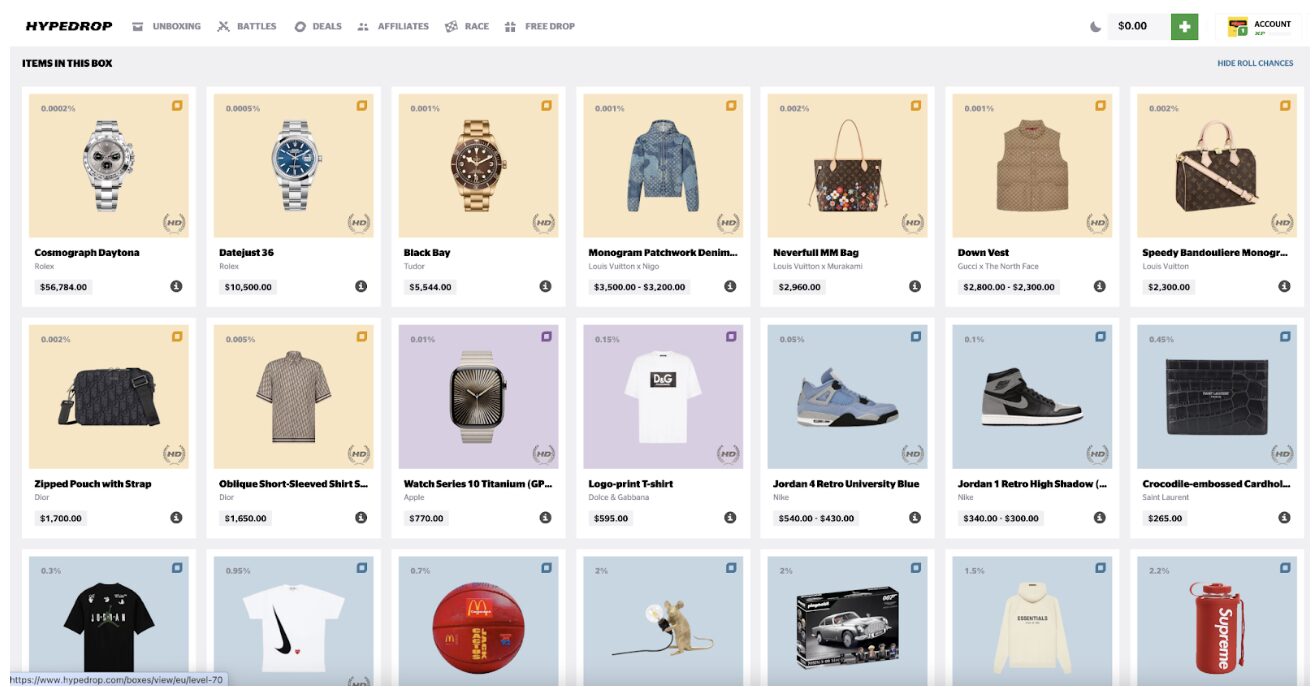Go to the Battles section

(247, 26)
